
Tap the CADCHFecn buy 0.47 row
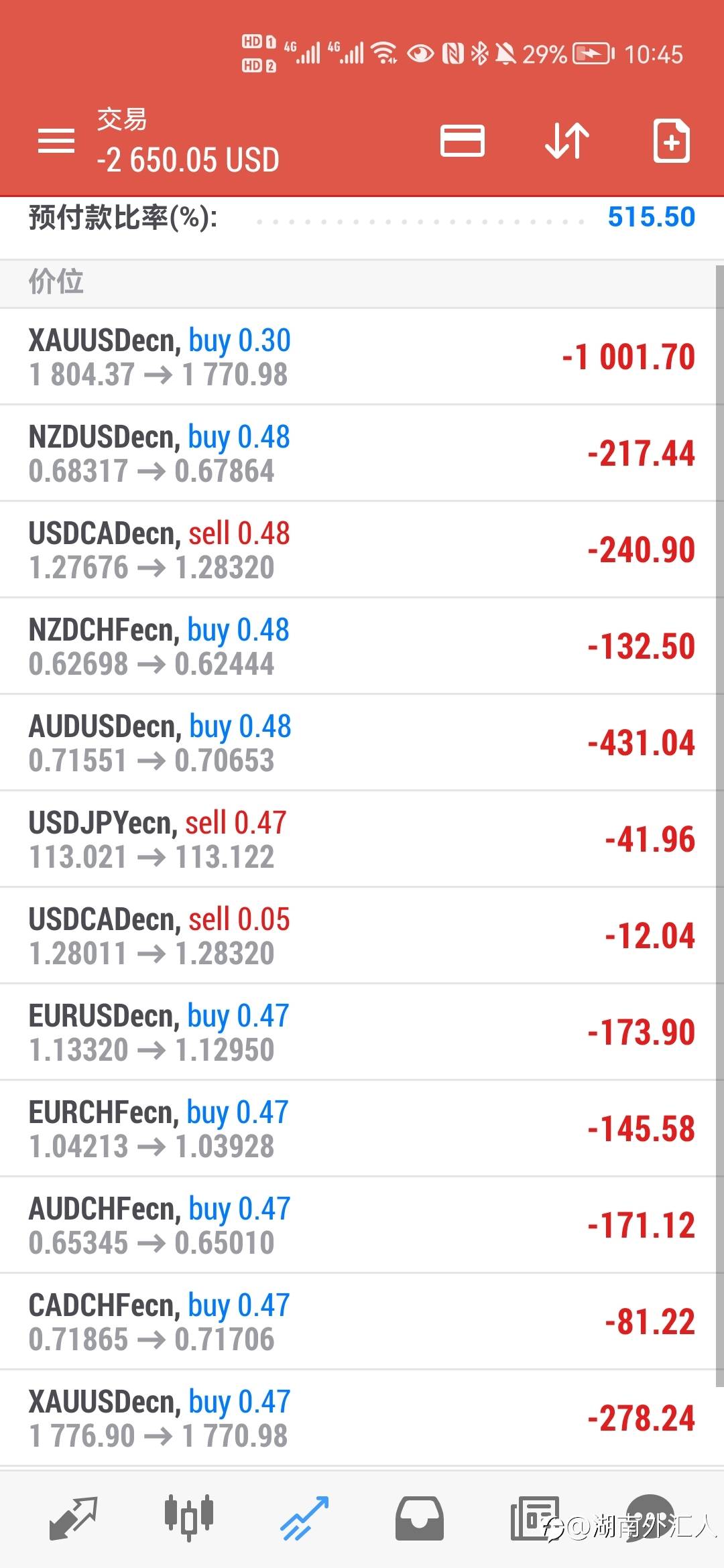pos(358,1321)
